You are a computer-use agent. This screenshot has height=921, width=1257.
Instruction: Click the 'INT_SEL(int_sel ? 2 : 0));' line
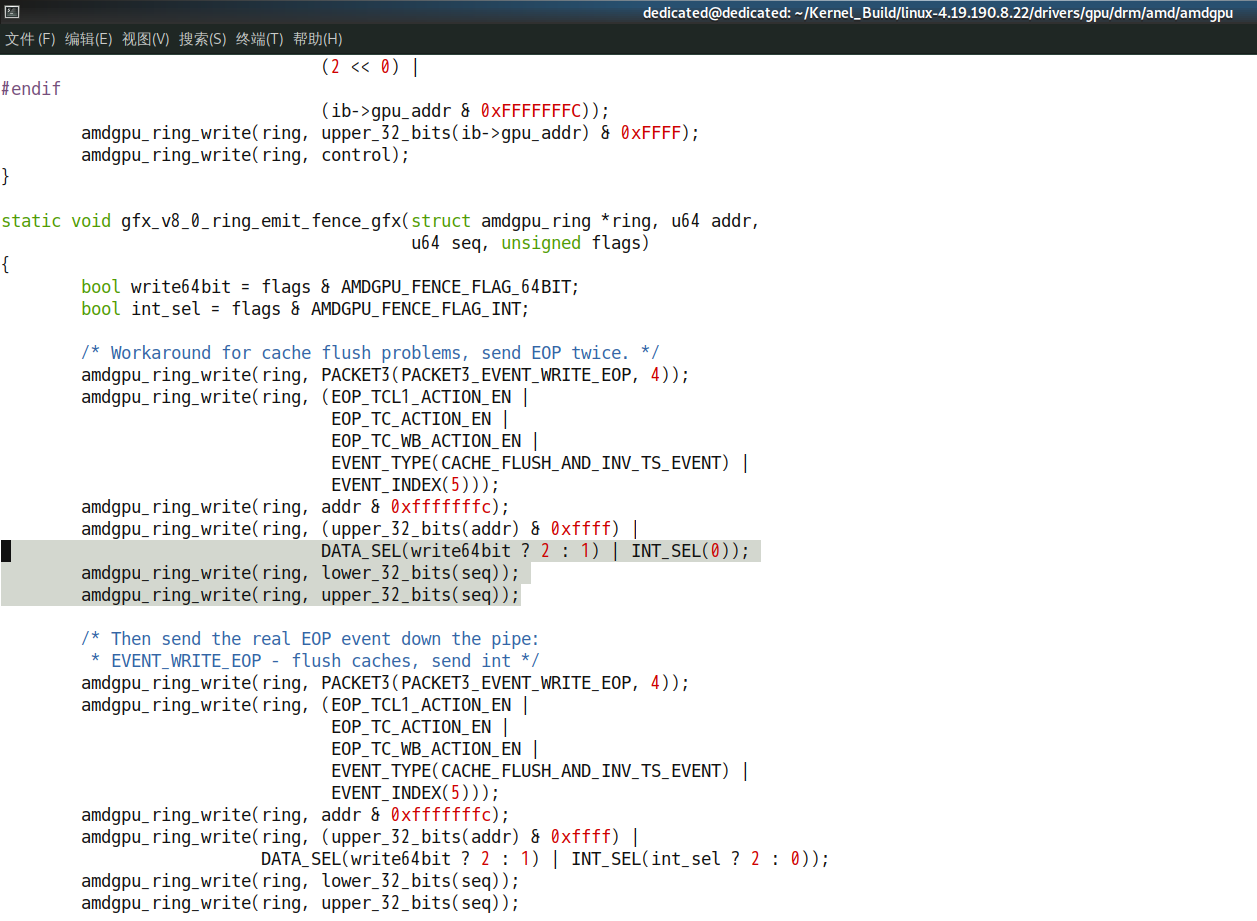[x=545, y=859]
